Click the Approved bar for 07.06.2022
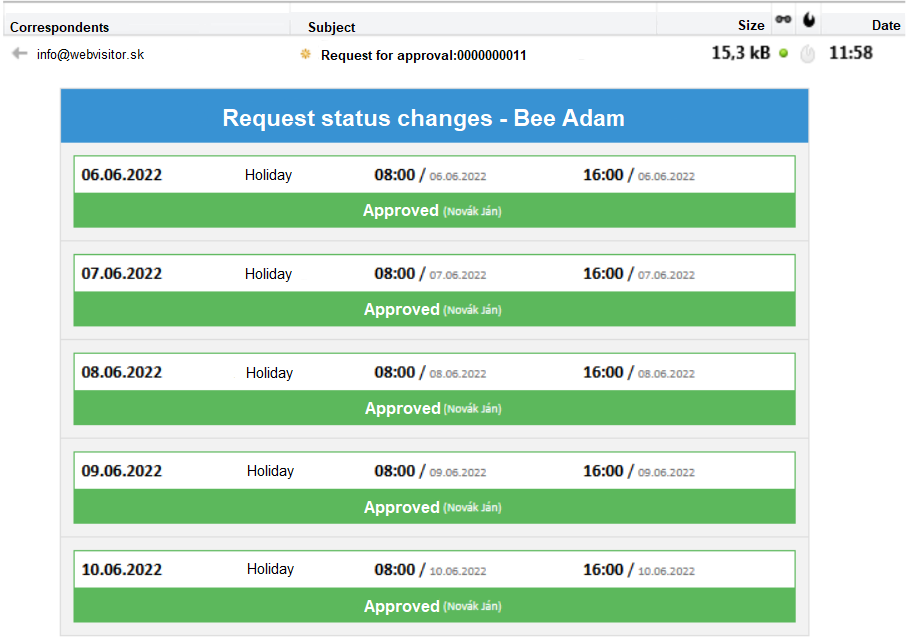 pos(434,309)
